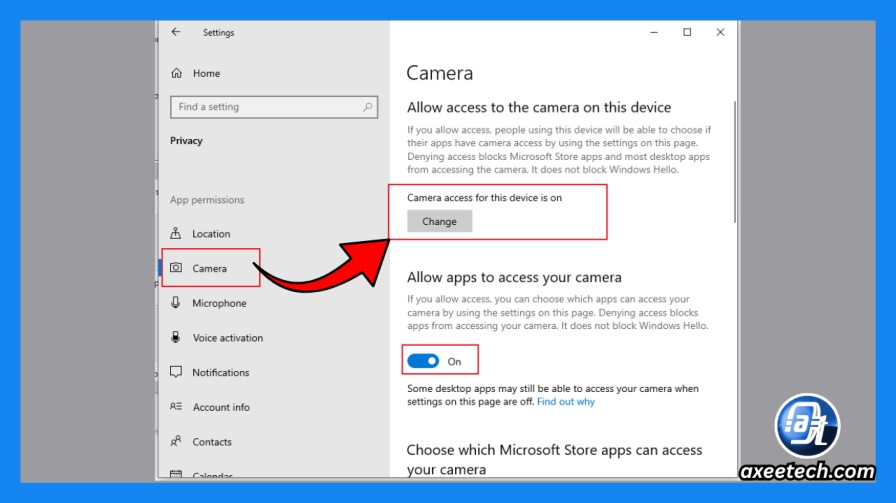Click the Microphone icon in sidebar
Screen dimensions: 896x503
[x=175, y=302]
